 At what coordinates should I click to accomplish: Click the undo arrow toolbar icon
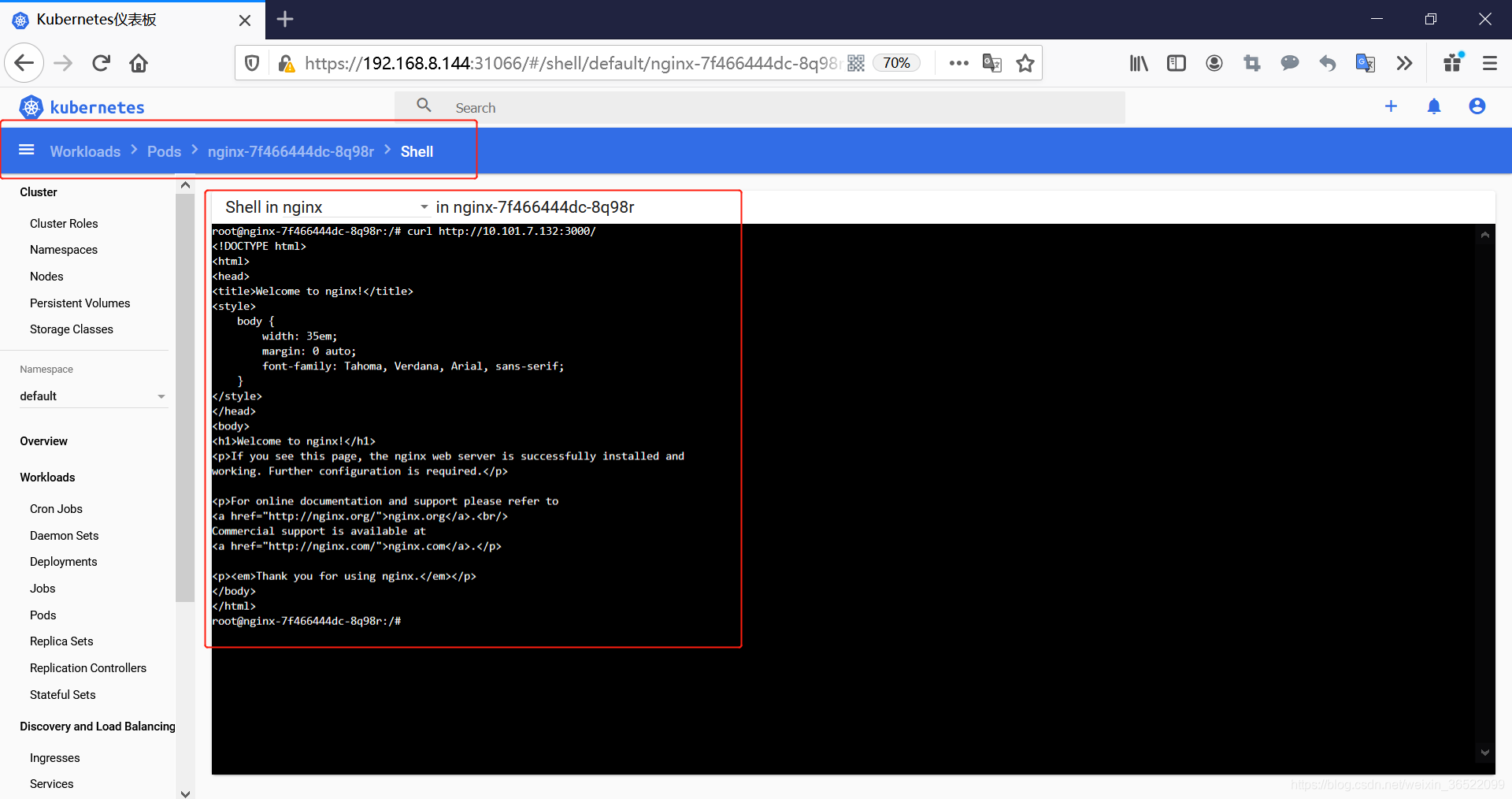point(1328,63)
